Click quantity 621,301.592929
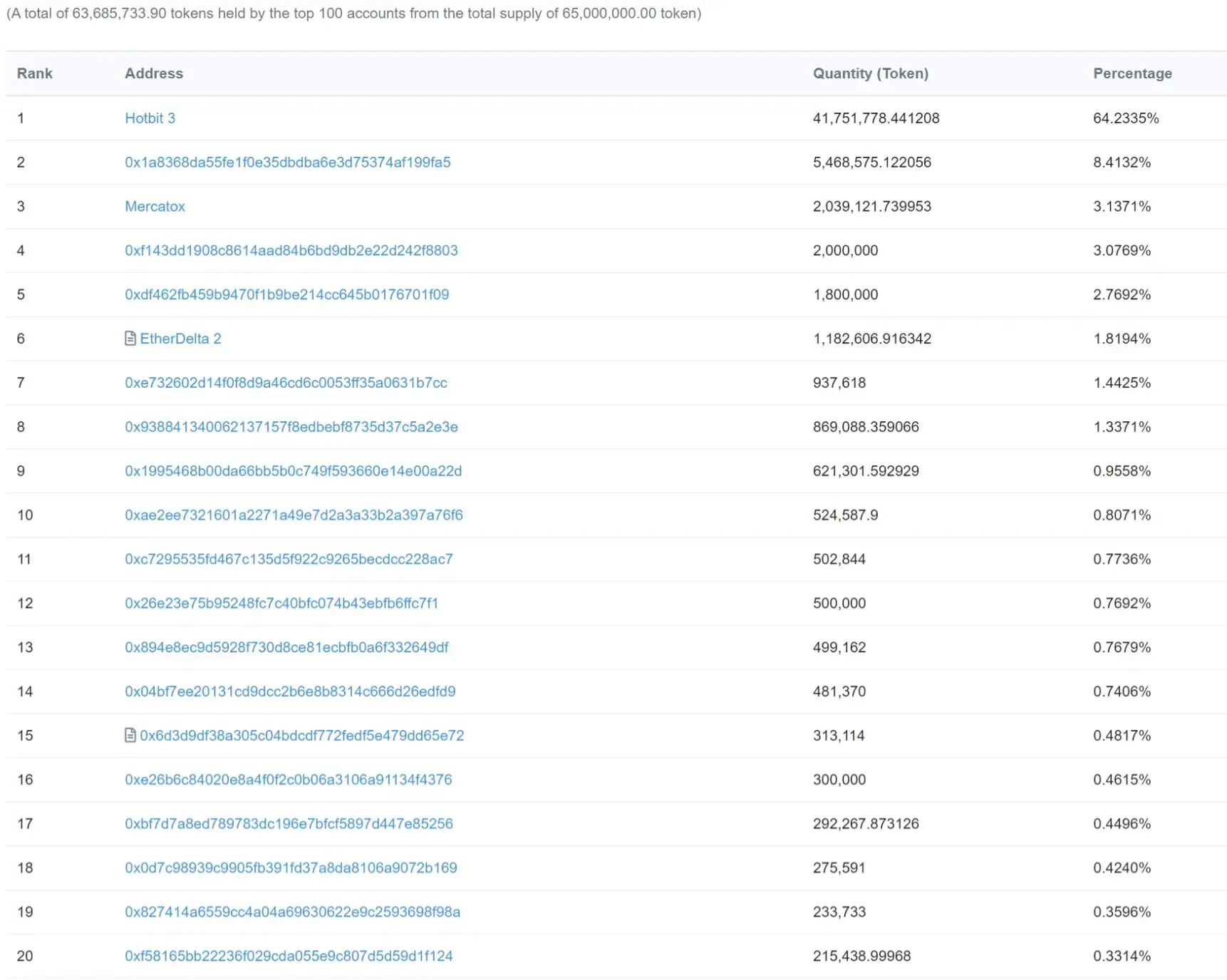Image resolution: width=1227 pixels, height=980 pixels. coord(866,471)
